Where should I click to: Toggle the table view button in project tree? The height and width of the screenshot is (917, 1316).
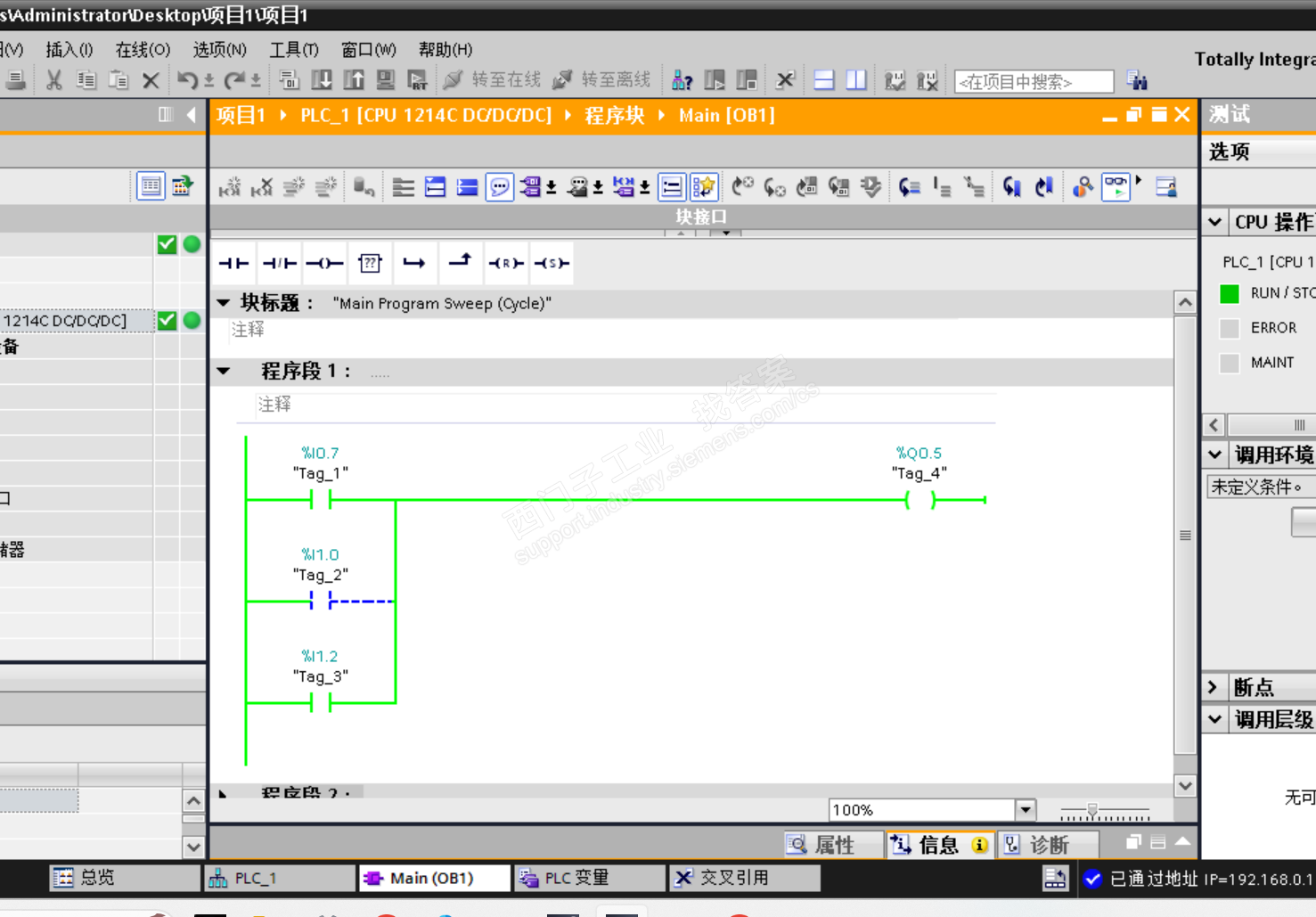pos(151,186)
